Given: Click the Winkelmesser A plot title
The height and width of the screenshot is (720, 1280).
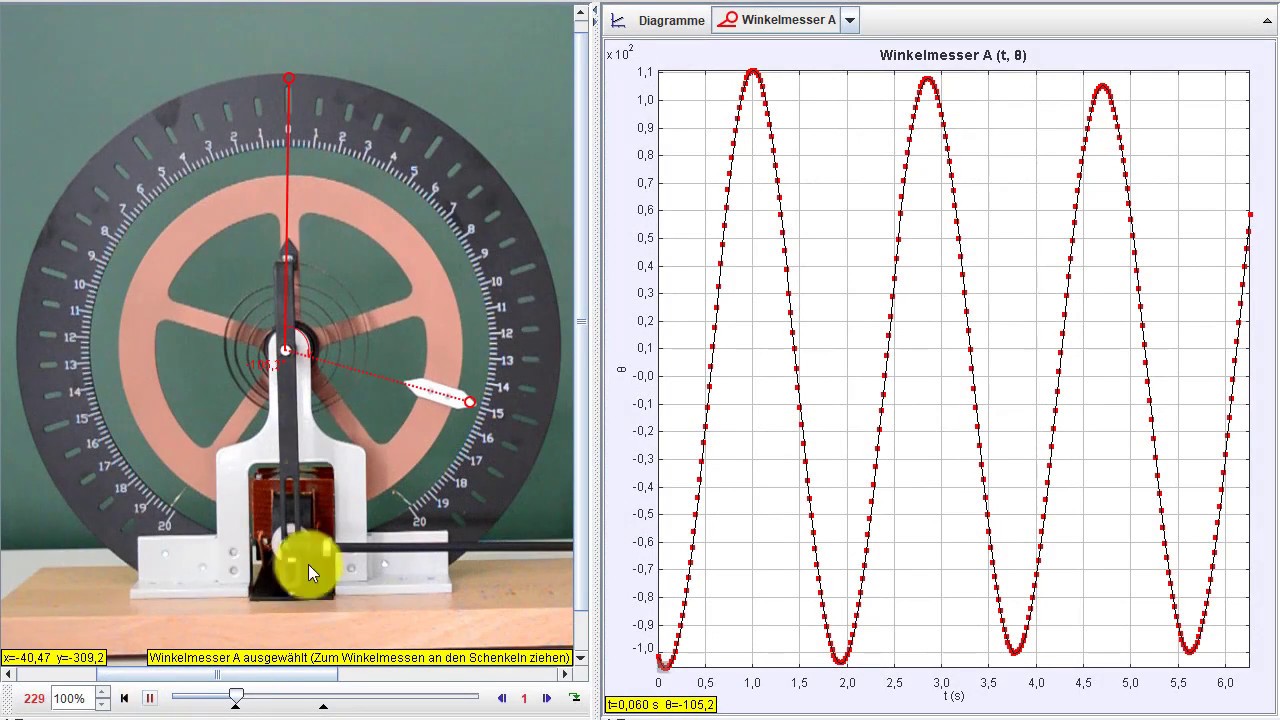Looking at the screenshot, I should [953, 55].
